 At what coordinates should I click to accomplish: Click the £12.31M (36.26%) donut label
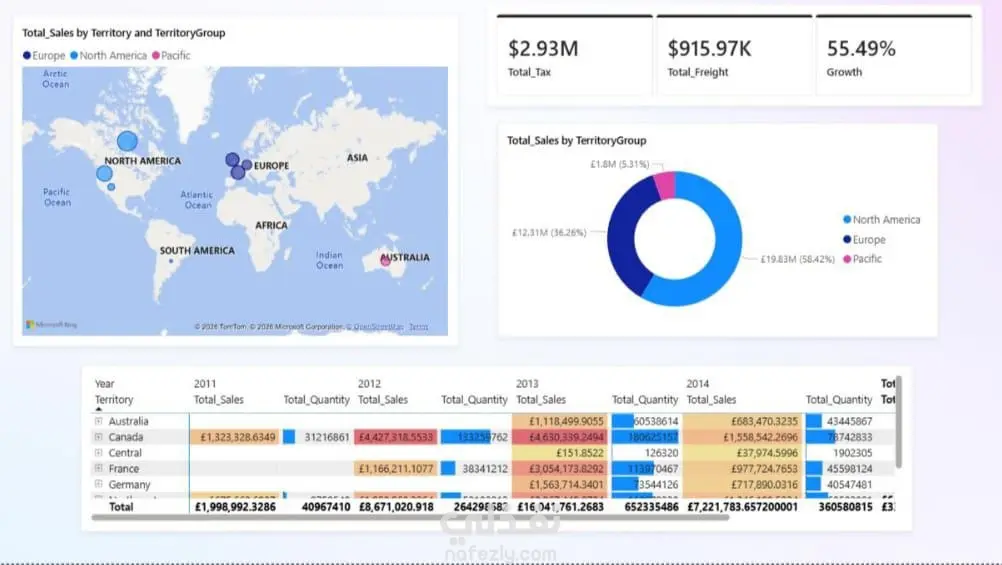[x=549, y=233]
